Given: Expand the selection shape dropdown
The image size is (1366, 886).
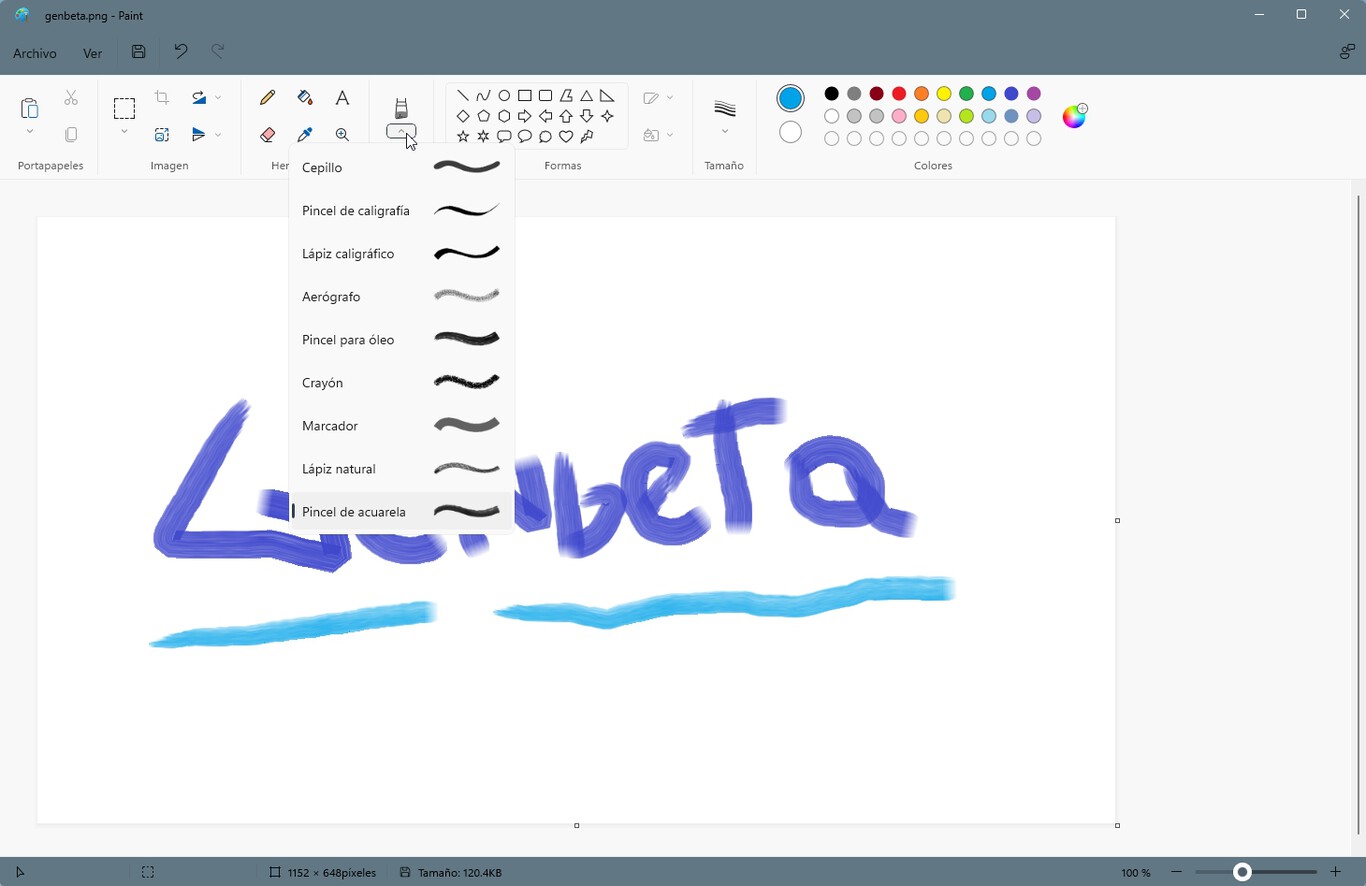Looking at the screenshot, I should [x=124, y=132].
